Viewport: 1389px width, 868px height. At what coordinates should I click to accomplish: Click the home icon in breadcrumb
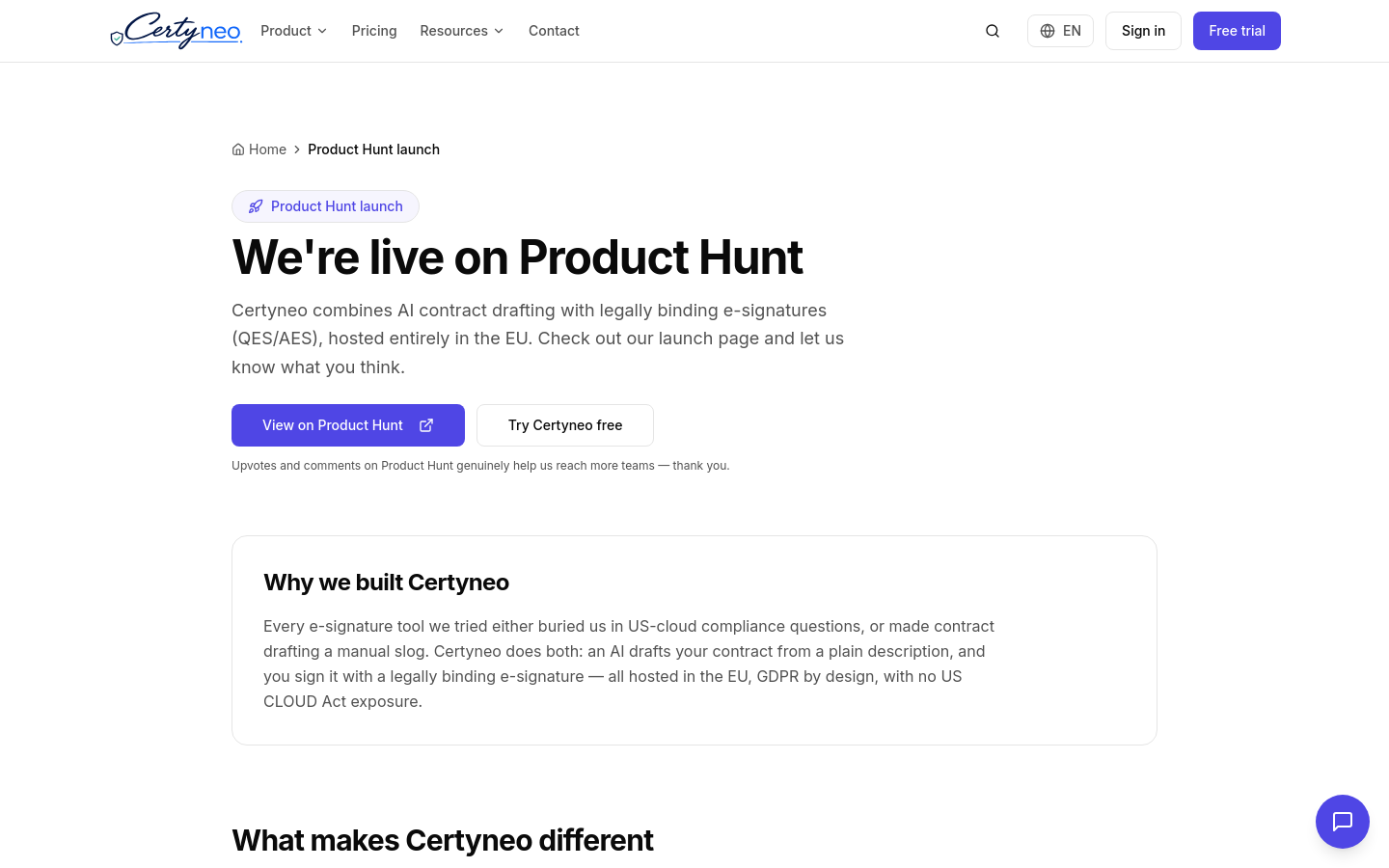(x=238, y=149)
